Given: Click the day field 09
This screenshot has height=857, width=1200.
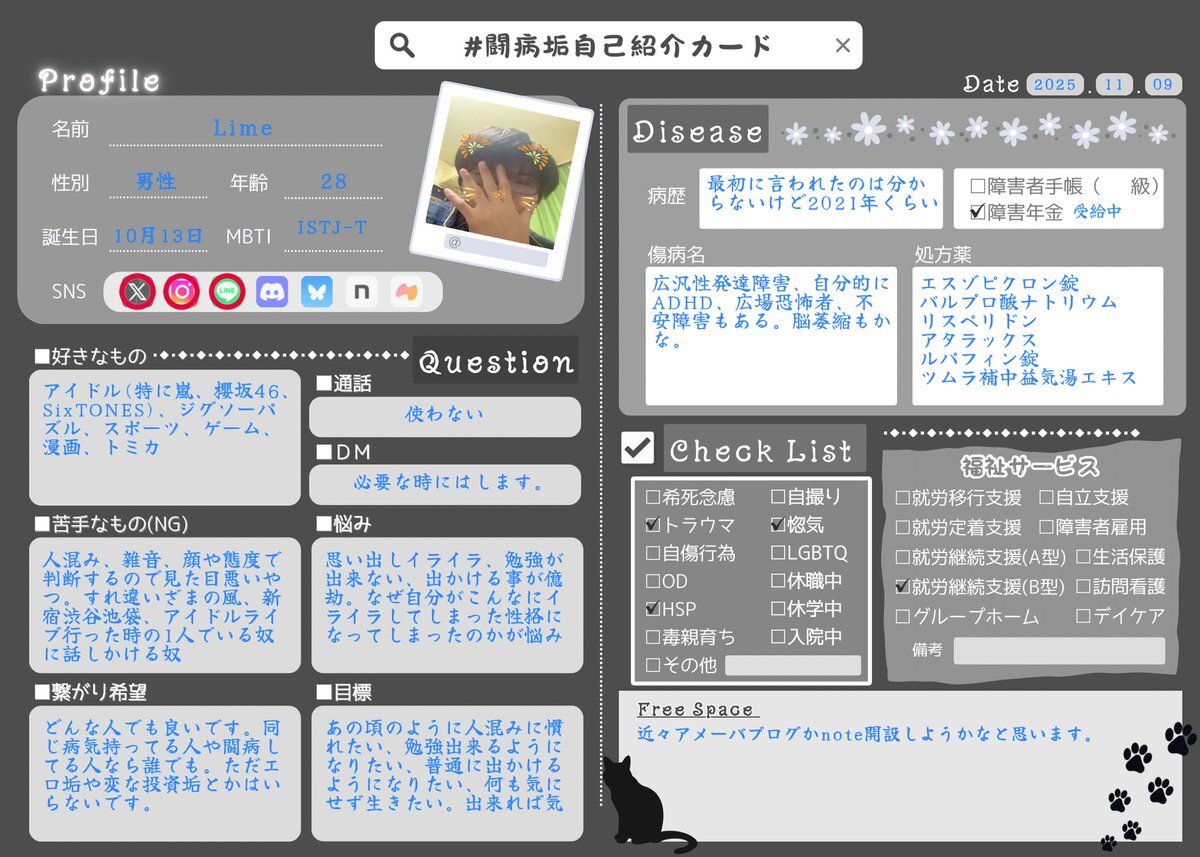Looking at the screenshot, I should point(1162,85).
